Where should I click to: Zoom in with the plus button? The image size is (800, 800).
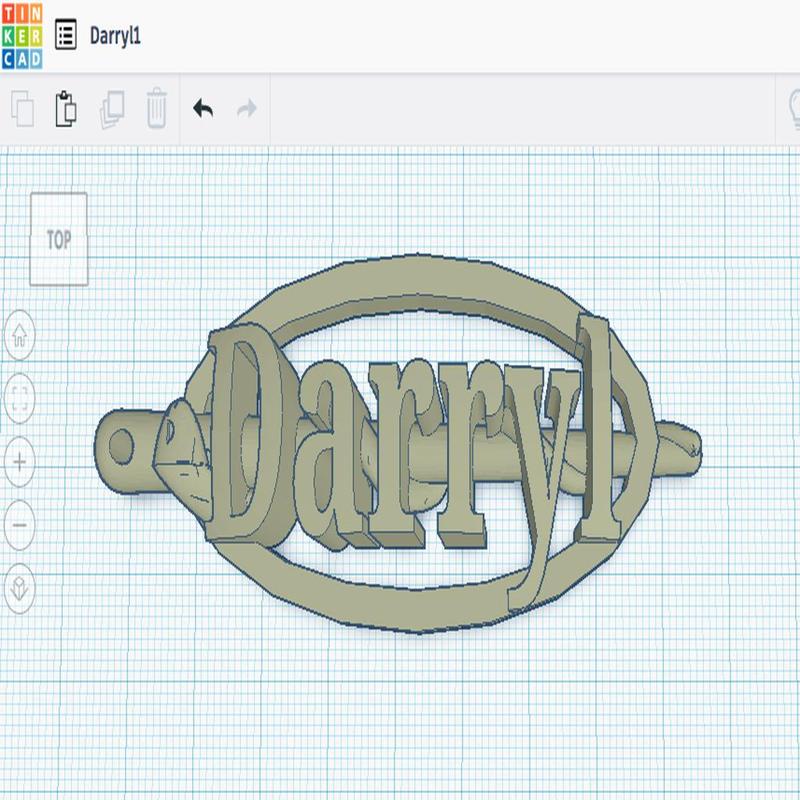[x=19, y=462]
